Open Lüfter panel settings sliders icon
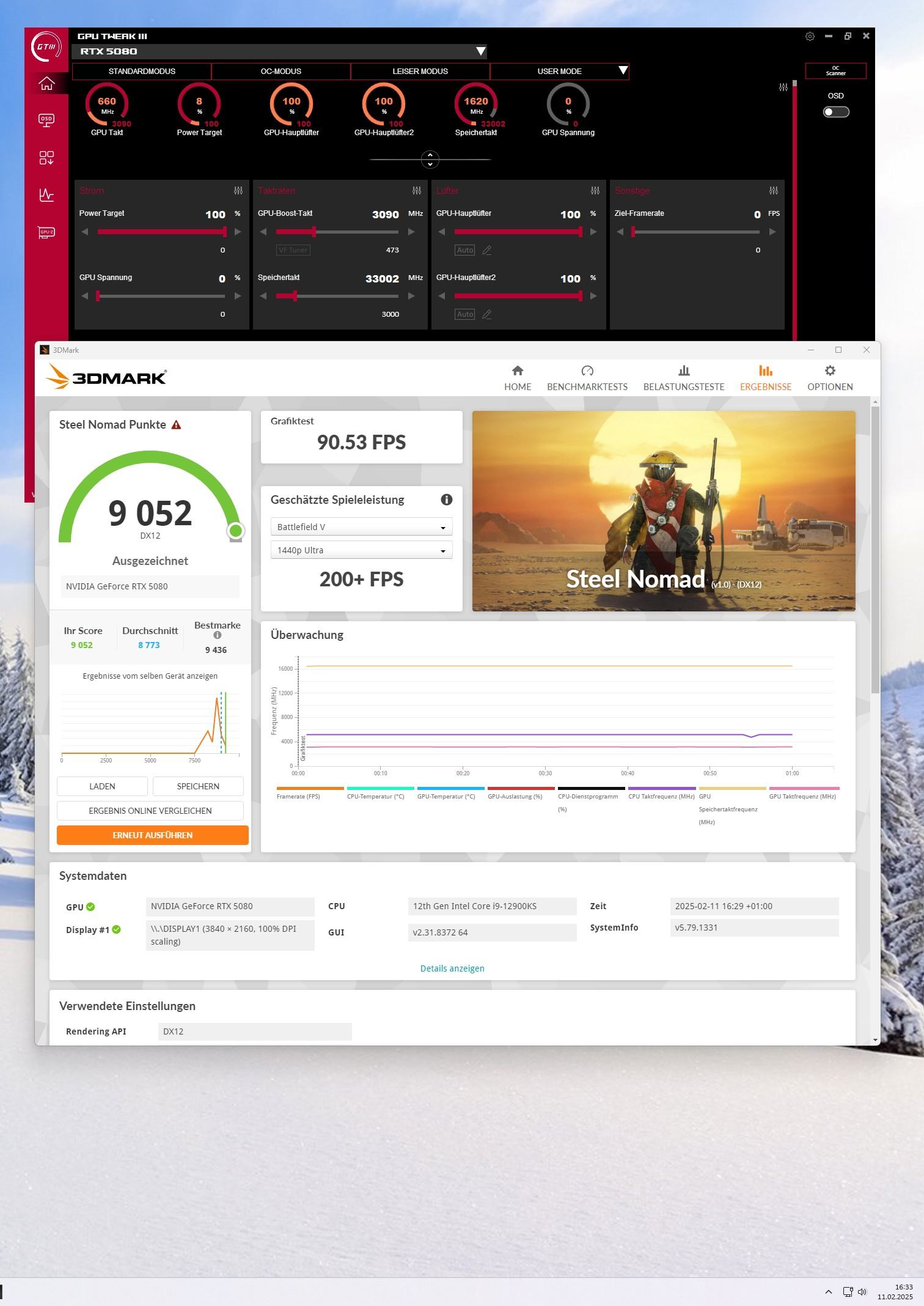The height and width of the screenshot is (1306, 924). pos(595,191)
